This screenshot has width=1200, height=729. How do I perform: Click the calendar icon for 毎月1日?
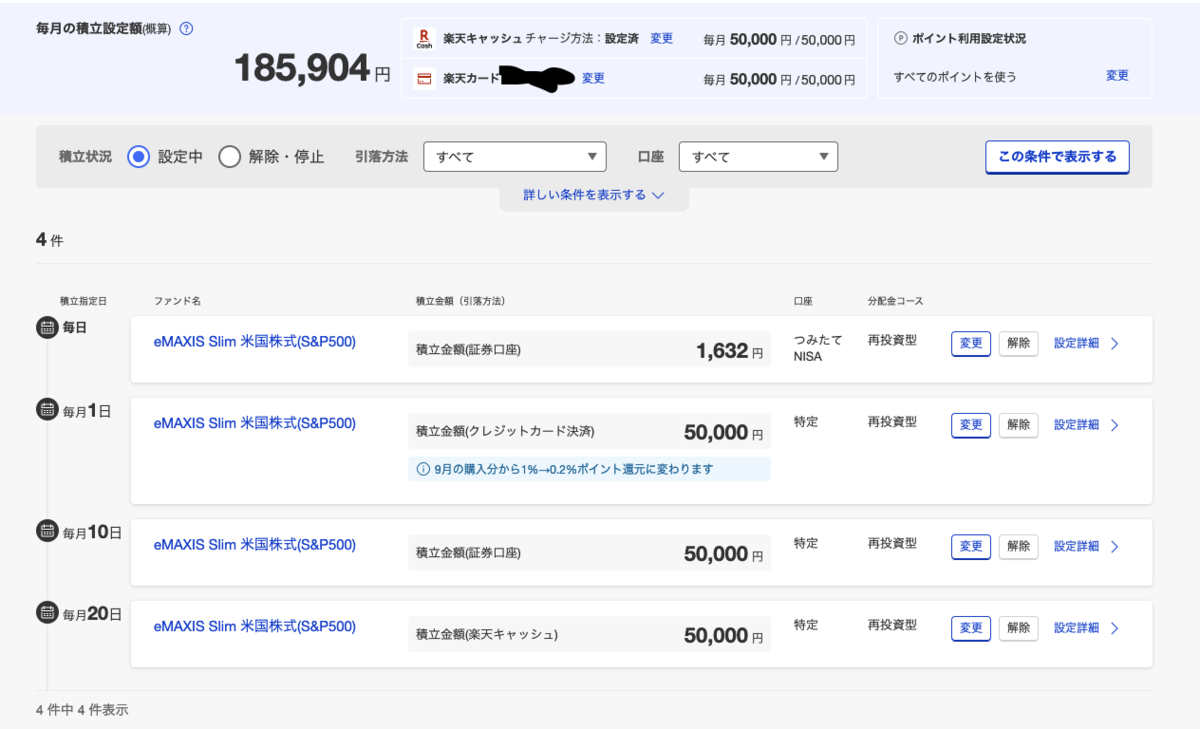click(47, 409)
